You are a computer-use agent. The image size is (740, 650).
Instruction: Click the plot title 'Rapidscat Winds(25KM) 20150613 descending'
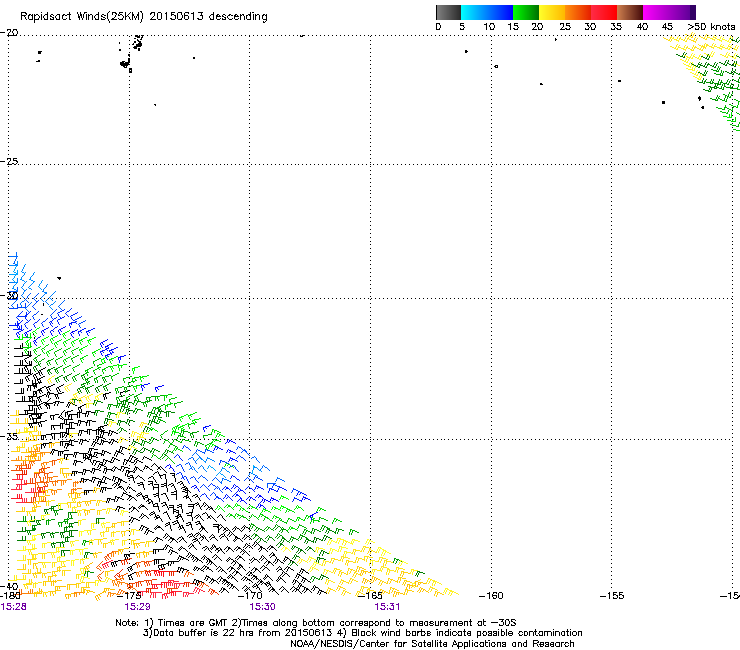[x=143, y=17]
